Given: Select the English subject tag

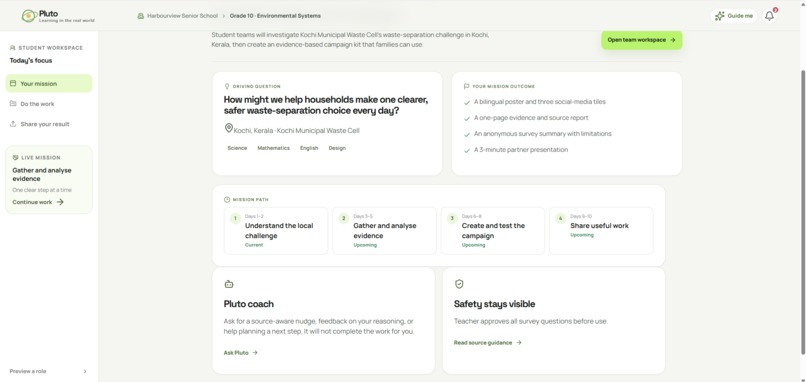Looking at the screenshot, I should pyautogui.click(x=309, y=148).
